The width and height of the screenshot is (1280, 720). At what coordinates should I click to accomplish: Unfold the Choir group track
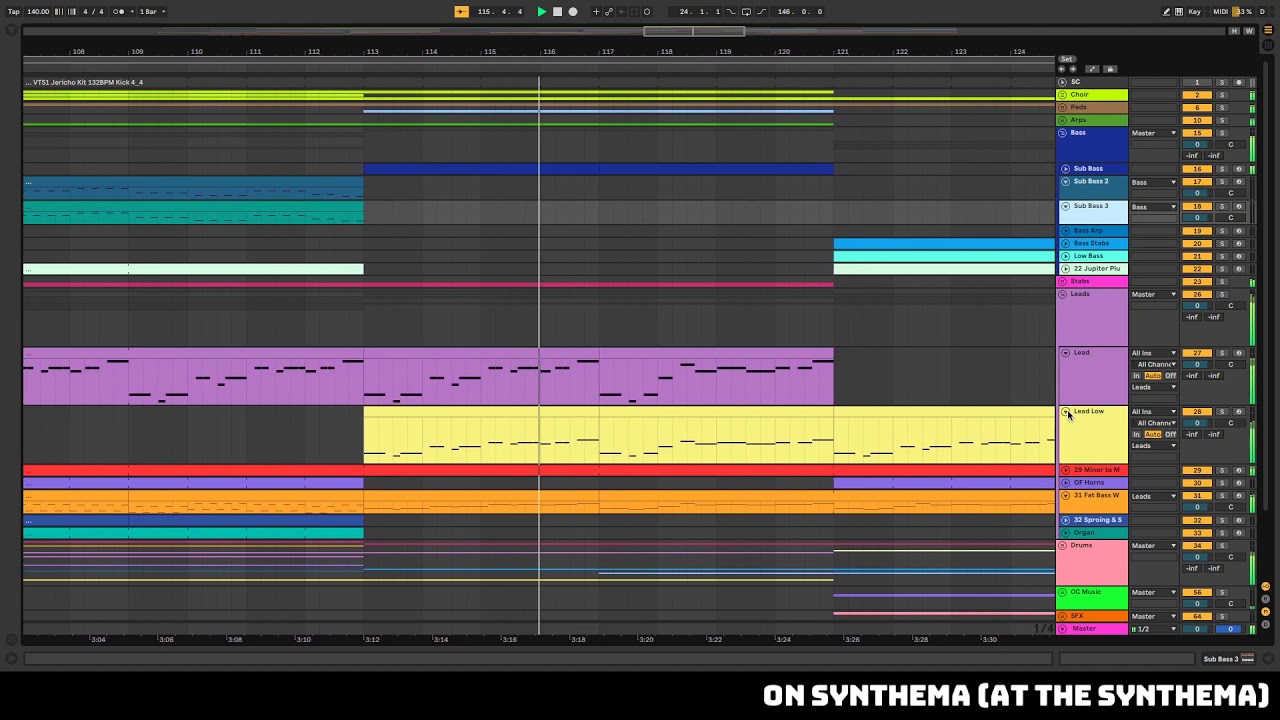(x=1062, y=95)
